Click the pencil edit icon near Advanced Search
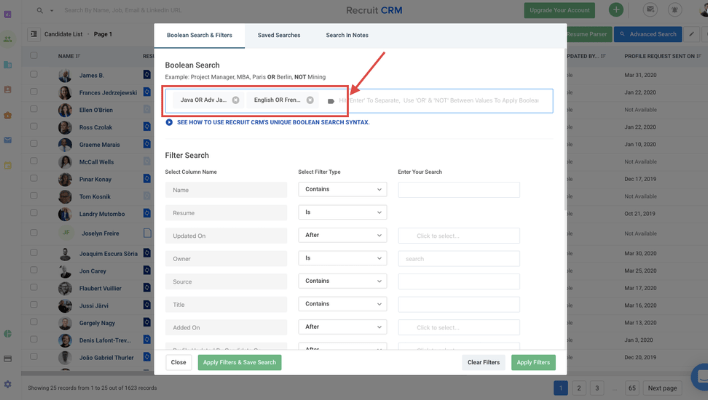 (x=692, y=34)
